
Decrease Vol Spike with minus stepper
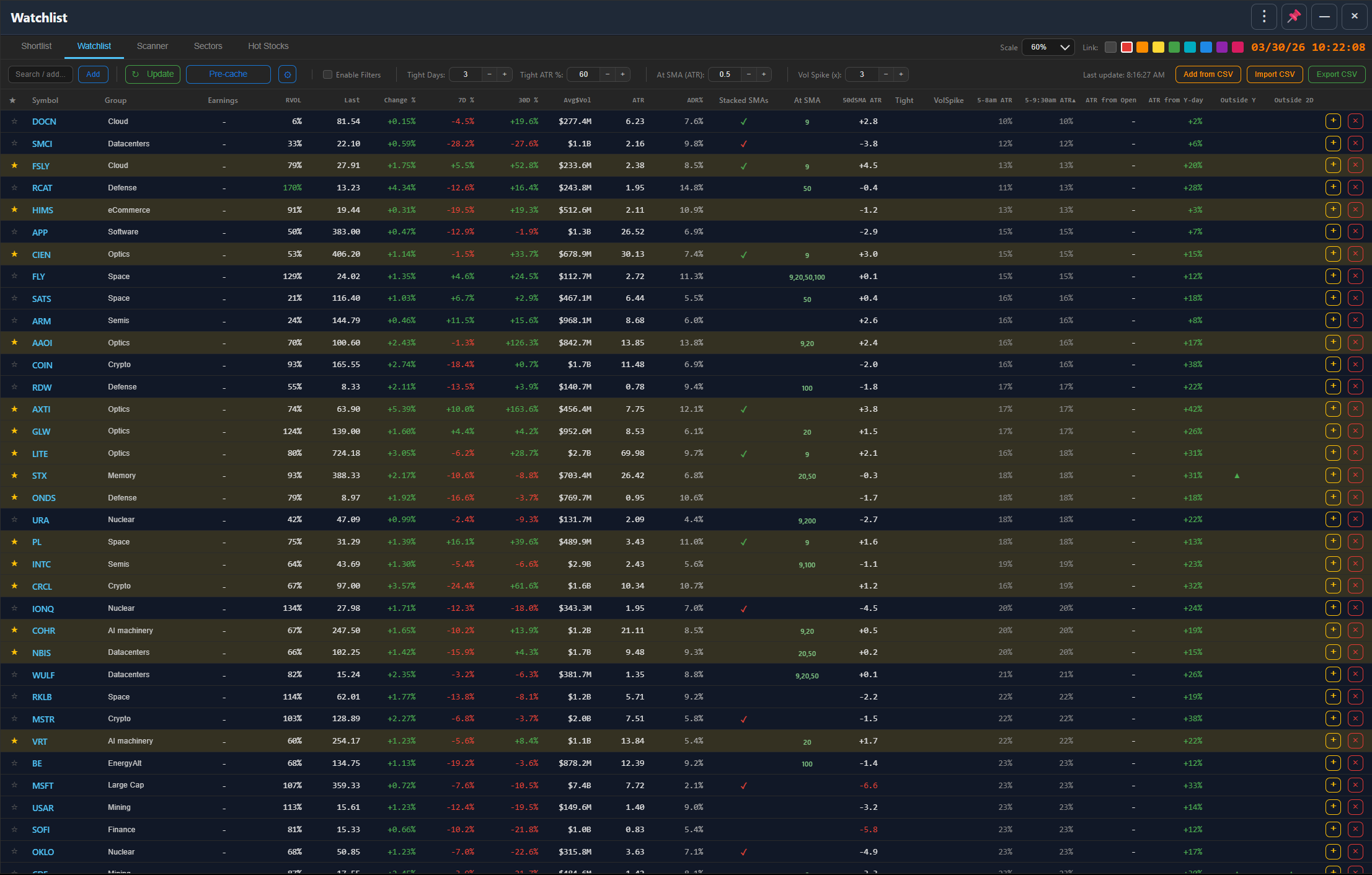point(886,74)
